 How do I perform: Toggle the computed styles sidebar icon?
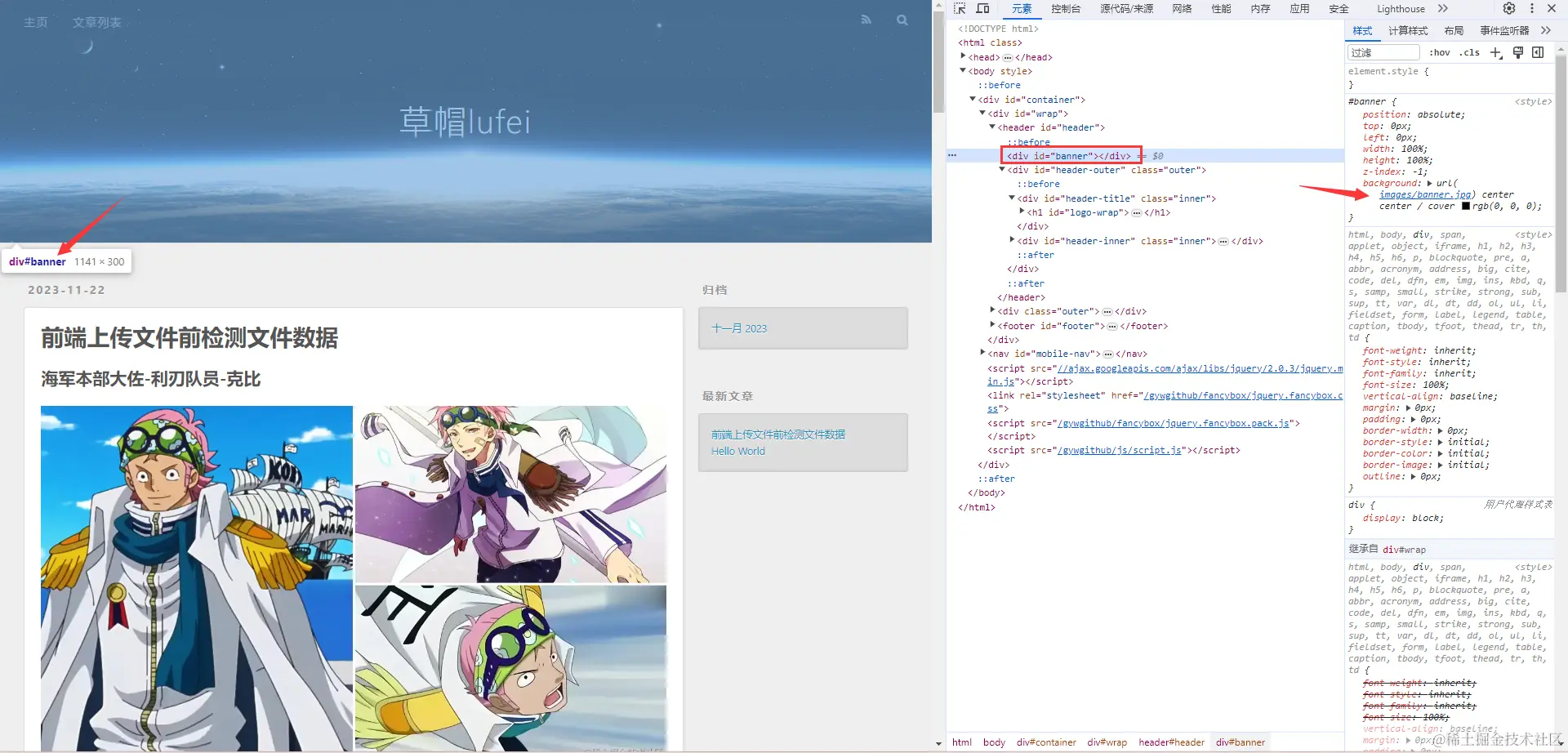pyautogui.click(x=1538, y=52)
